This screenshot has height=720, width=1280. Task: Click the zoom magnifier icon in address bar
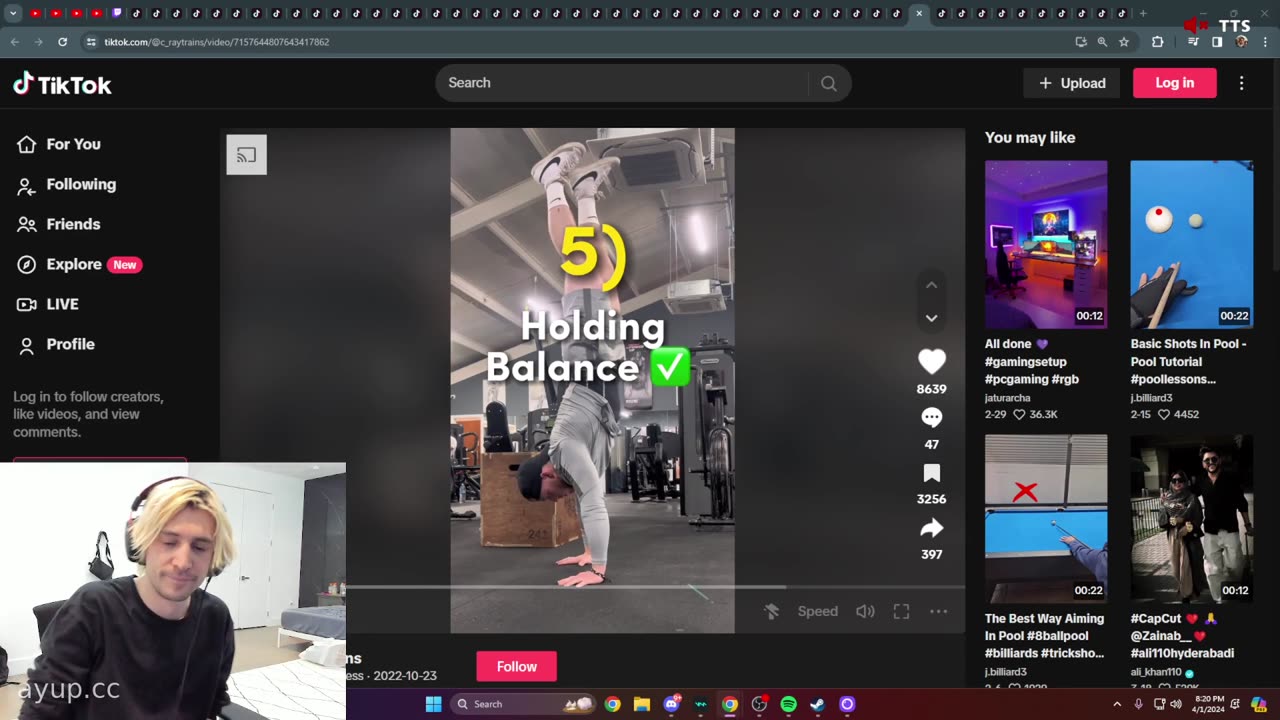pyautogui.click(x=1102, y=42)
